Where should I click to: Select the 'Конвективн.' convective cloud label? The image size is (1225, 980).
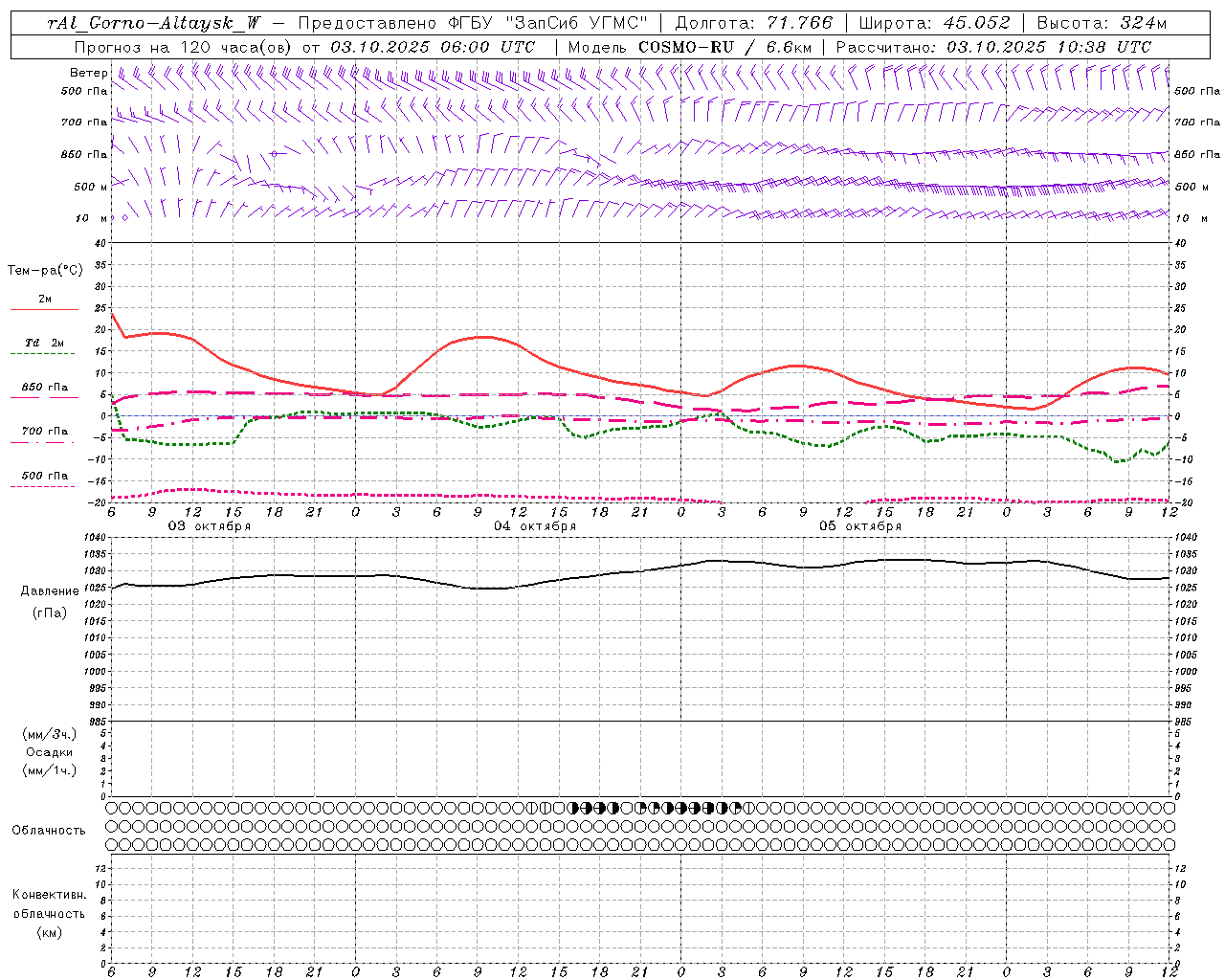tap(49, 895)
